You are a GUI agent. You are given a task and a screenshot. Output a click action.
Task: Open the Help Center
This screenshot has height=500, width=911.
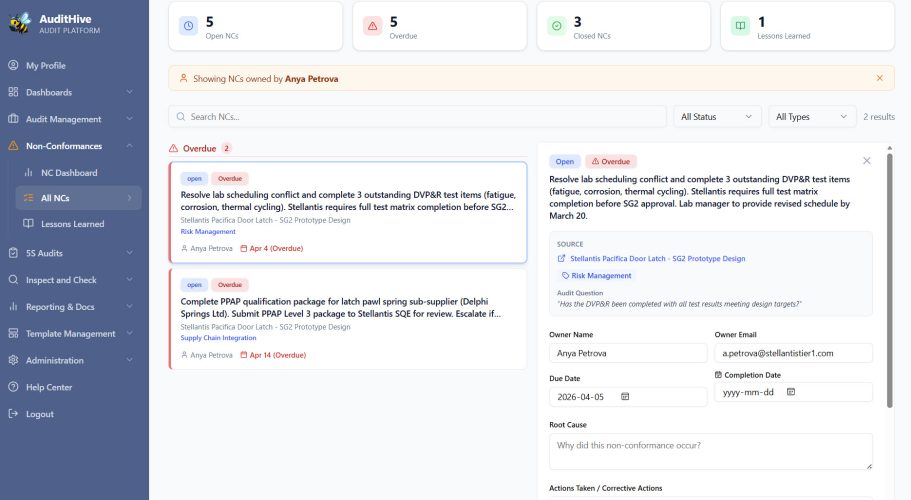pos(49,387)
